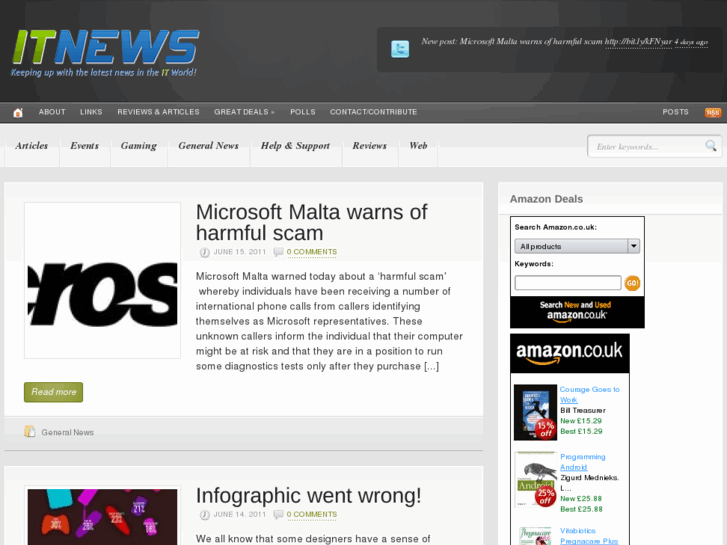727x545 pixels.
Task: Click the General News category link in post footer
Action: (67, 432)
